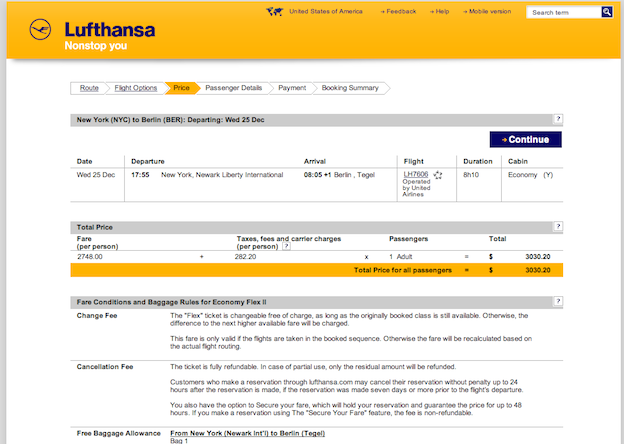Go back to the Route step
This screenshot has height=444, width=624.
[89, 88]
